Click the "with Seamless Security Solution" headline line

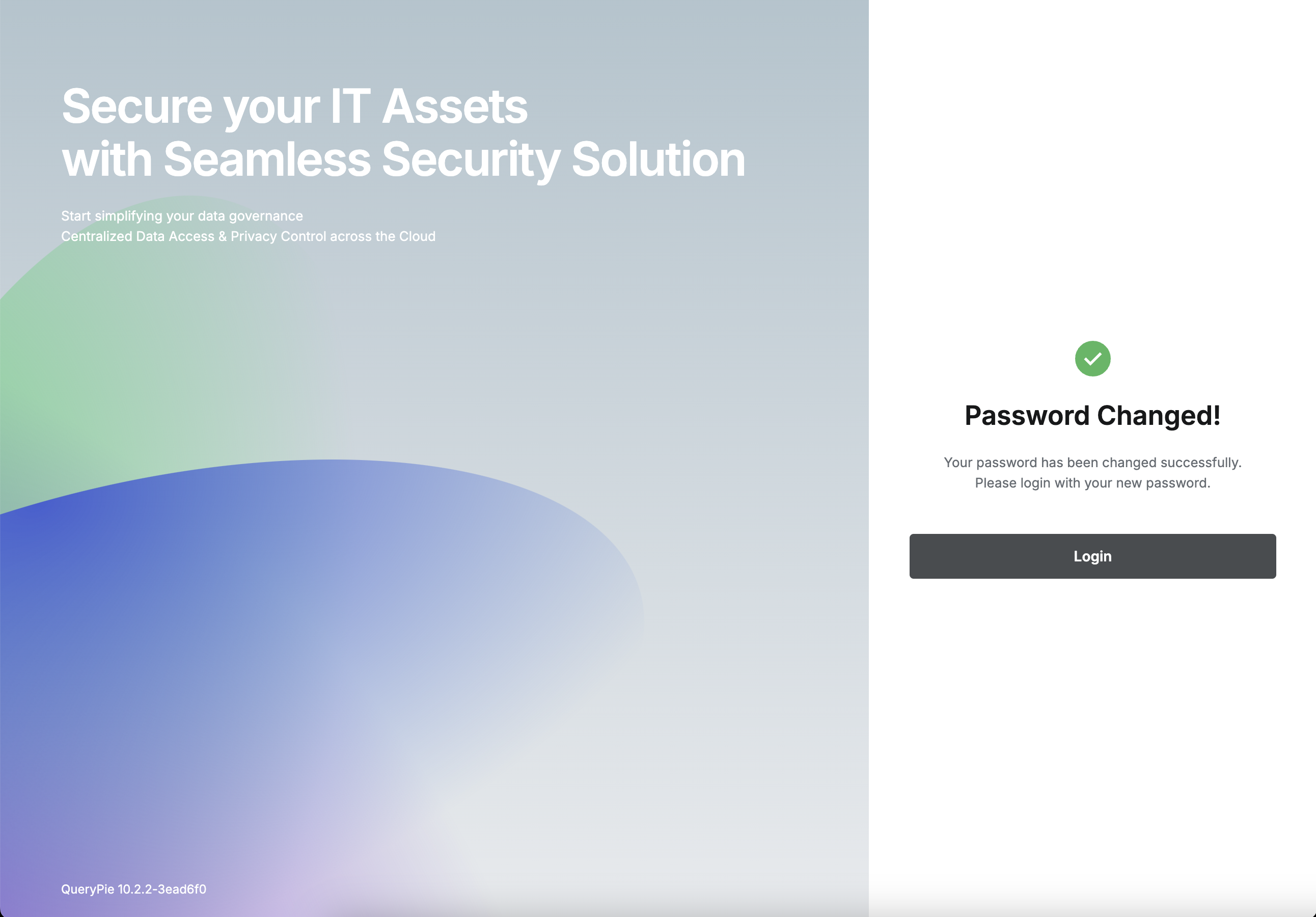point(403,159)
